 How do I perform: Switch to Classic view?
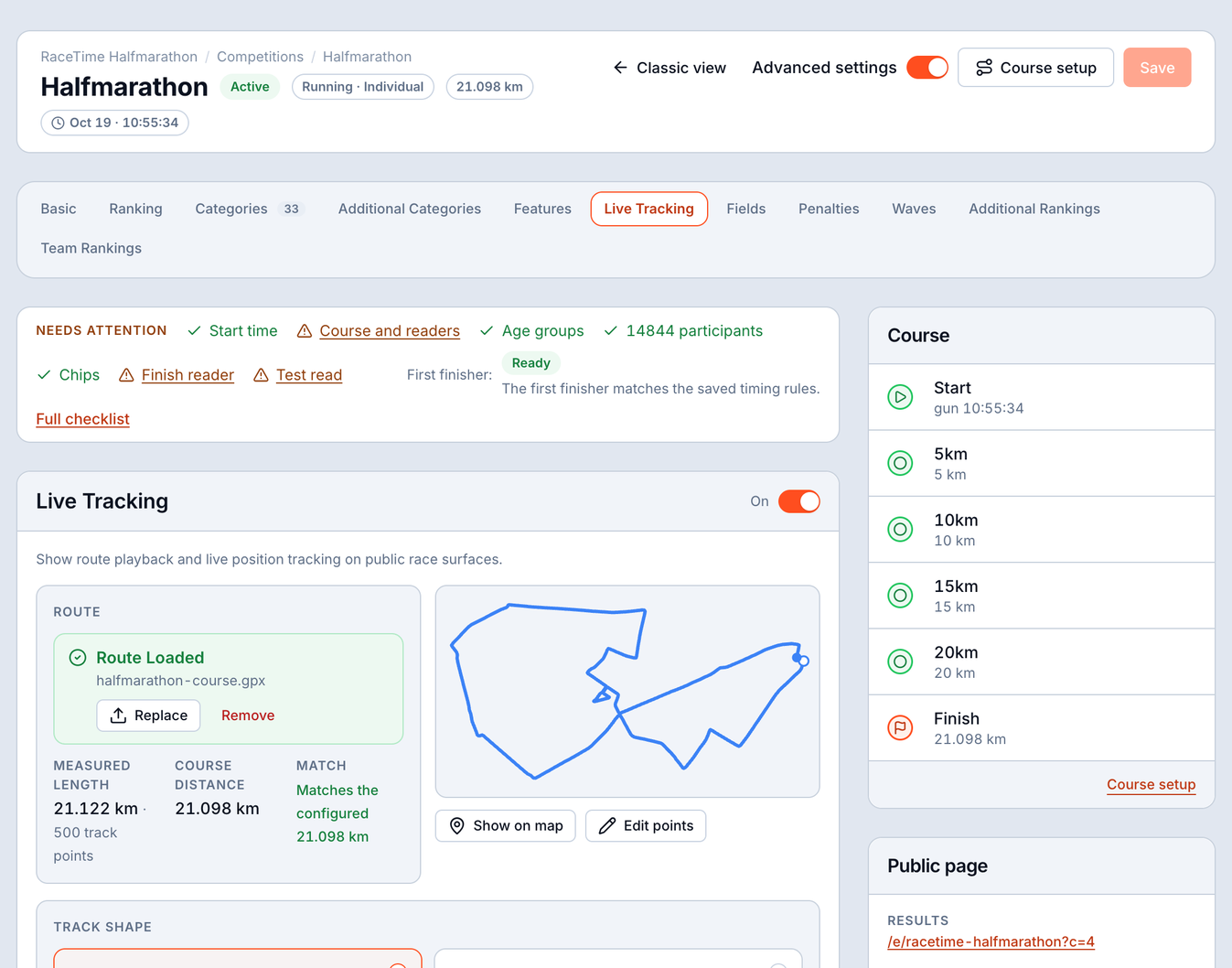click(670, 68)
